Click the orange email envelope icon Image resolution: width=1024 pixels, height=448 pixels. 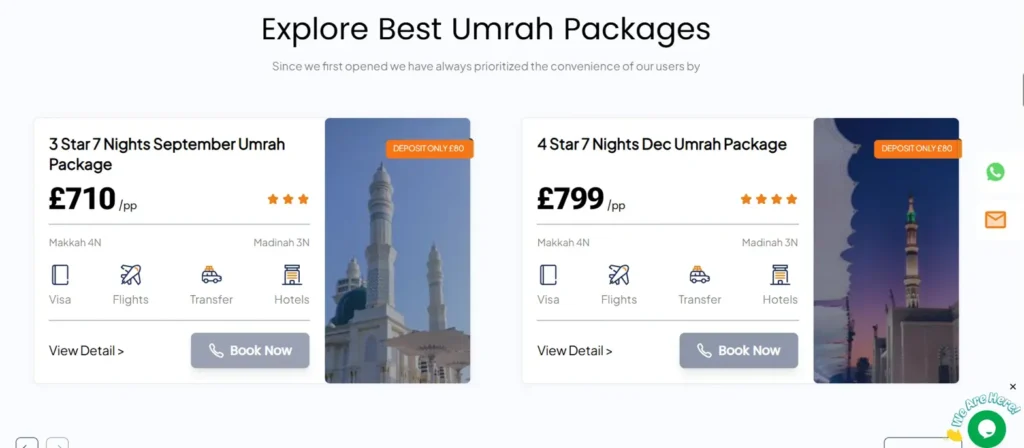click(995, 220)
